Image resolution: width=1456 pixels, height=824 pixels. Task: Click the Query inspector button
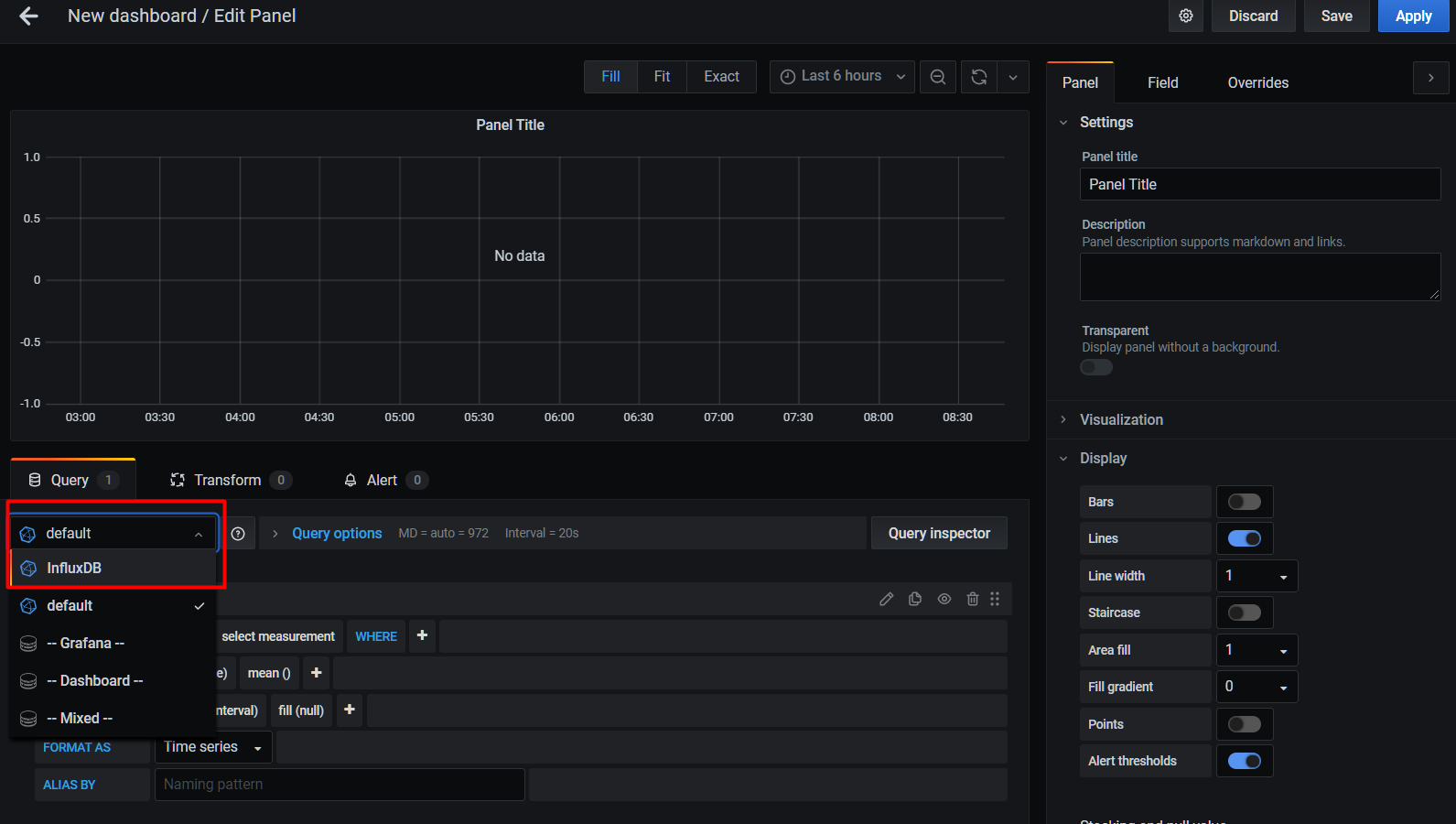(x=939, y=533)
